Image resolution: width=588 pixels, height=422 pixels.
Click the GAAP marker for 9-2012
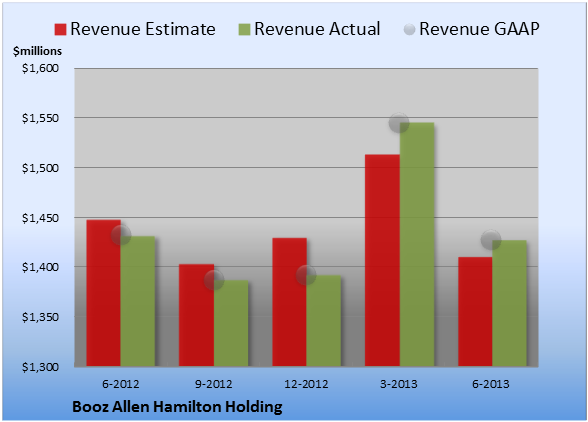pos(214,280)
